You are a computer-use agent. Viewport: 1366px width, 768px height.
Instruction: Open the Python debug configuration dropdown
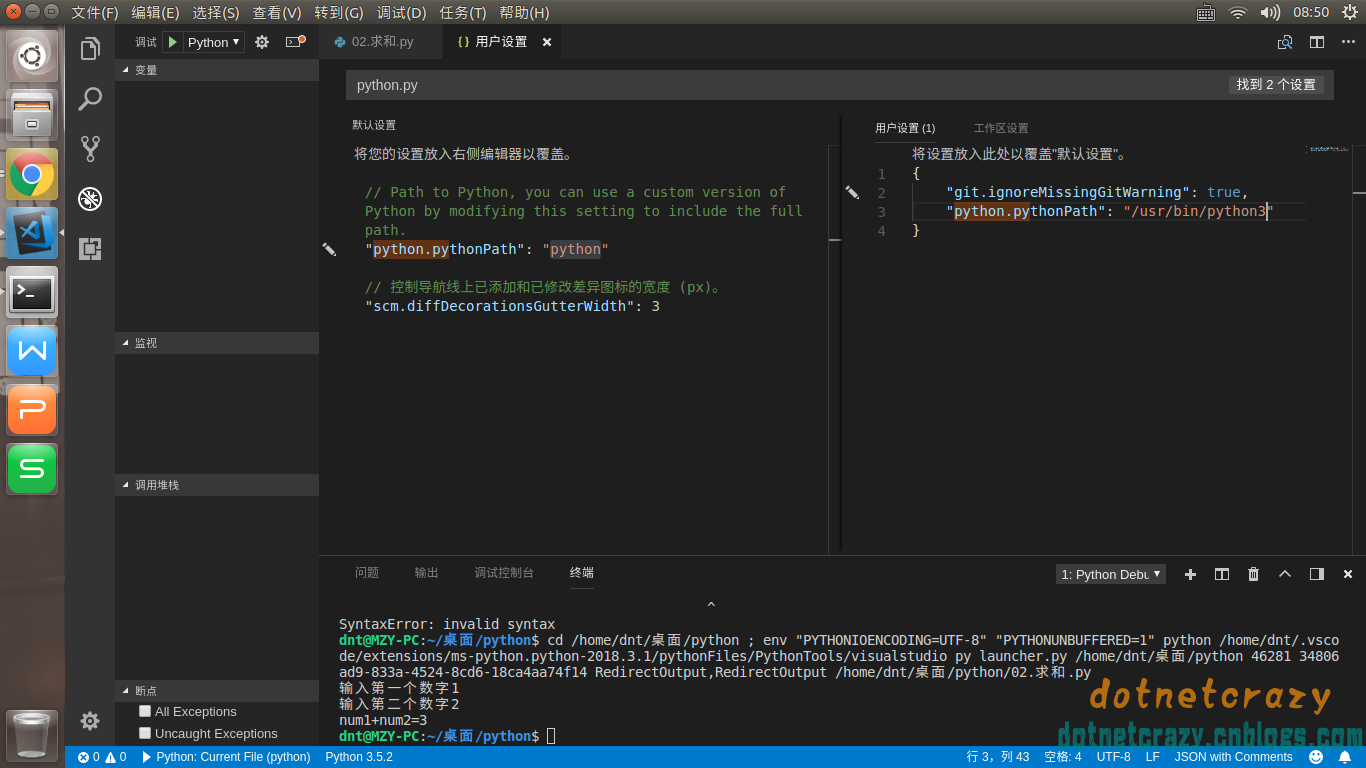[x=214, y=42]
